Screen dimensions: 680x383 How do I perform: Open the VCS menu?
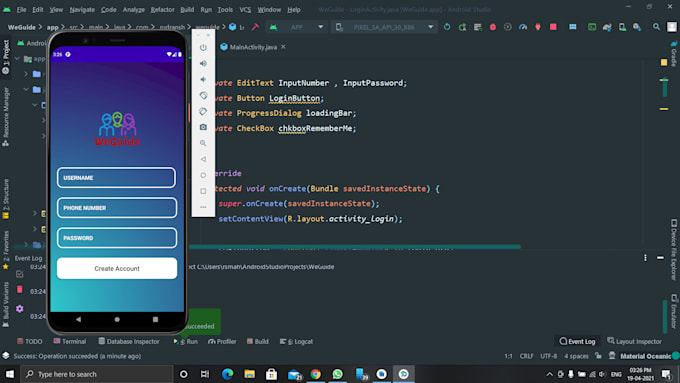(245, 10)
